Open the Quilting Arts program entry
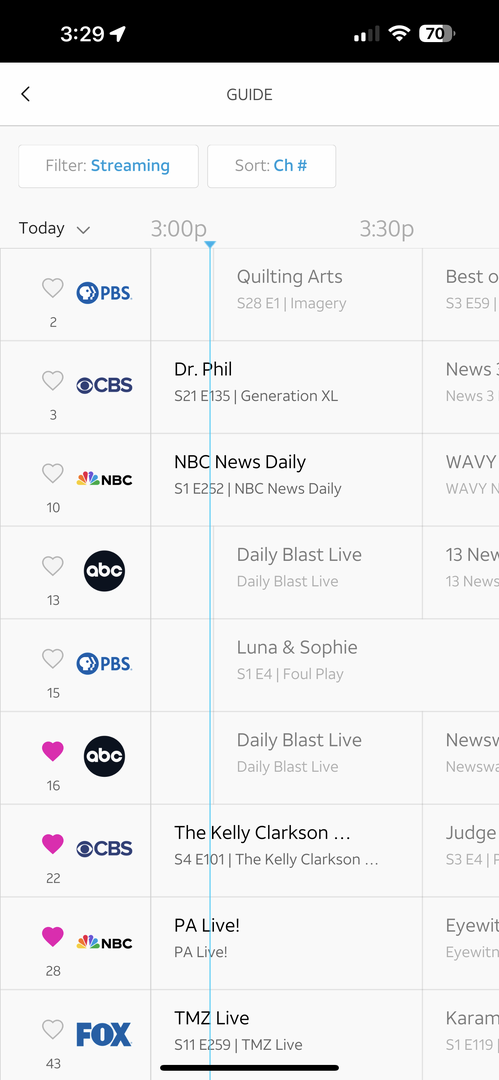This screenshot has width=499, height=1080. pos(318,294)
